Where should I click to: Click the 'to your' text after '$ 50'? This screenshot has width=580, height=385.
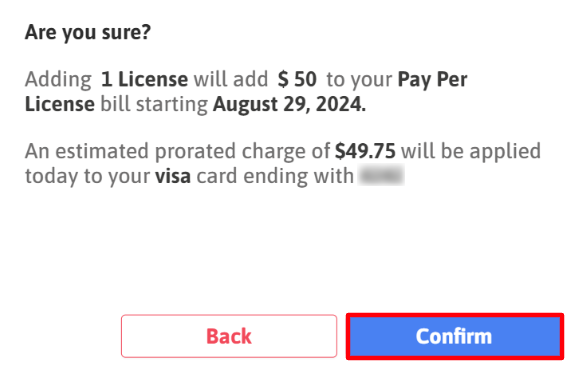(359, 80)
